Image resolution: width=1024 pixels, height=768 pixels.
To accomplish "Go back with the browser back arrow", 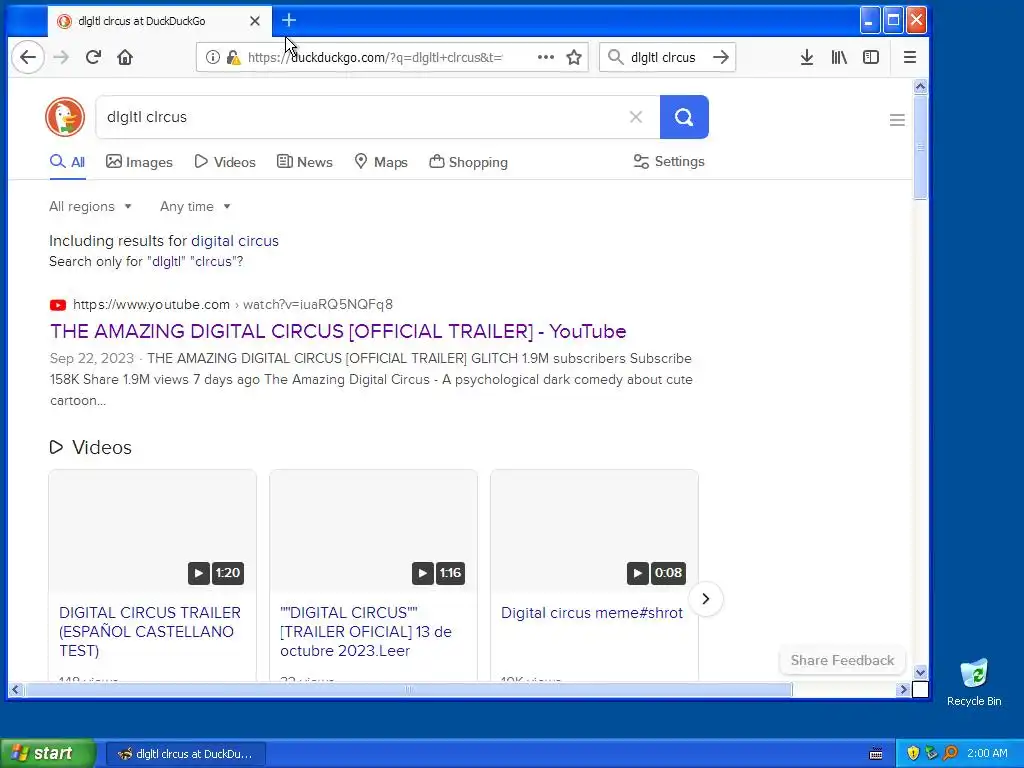I will (27, 57).
